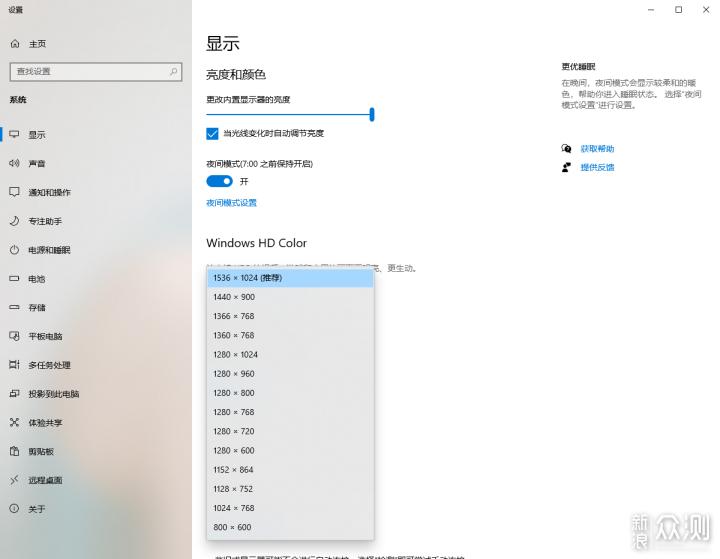
Task: Choose 1280 × 600 resolution option
Action: (291, 451)
